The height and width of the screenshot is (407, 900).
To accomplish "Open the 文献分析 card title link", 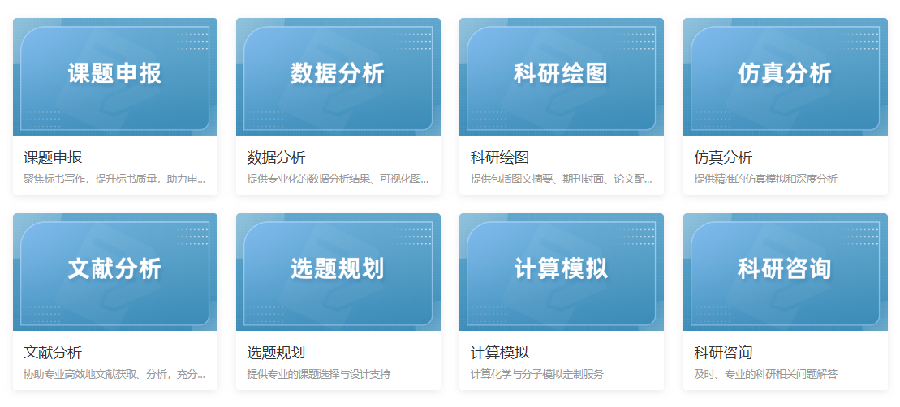I will [53, 352].
